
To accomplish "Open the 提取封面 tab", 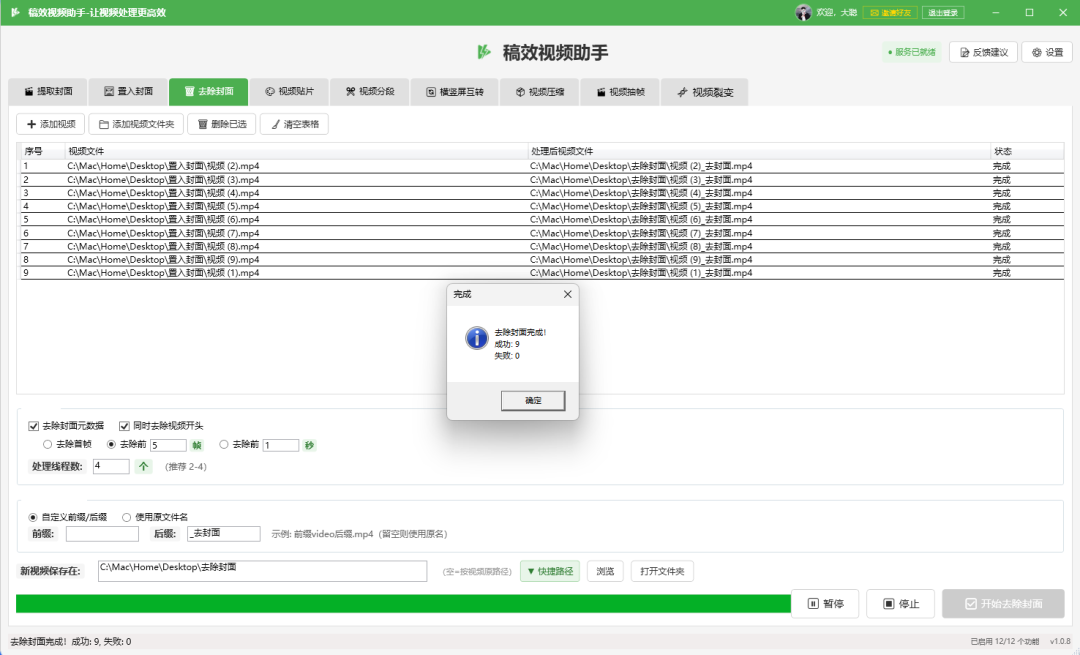I will pos(47,92).
